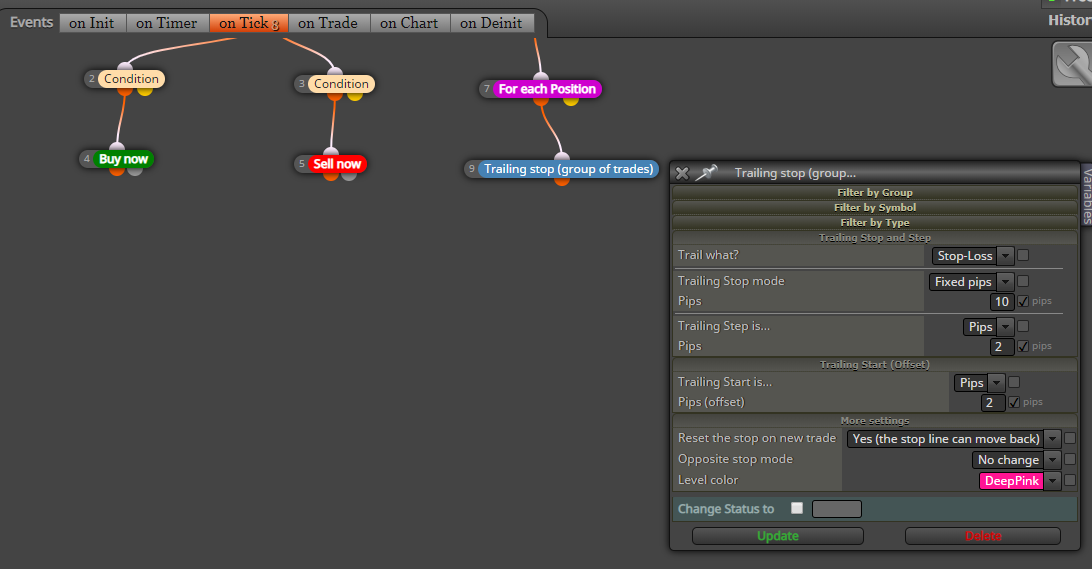The width and height of the screenshot is (1092, 569).
Task: Enable the Change Status to checkbox
Action: click(797, 508)
